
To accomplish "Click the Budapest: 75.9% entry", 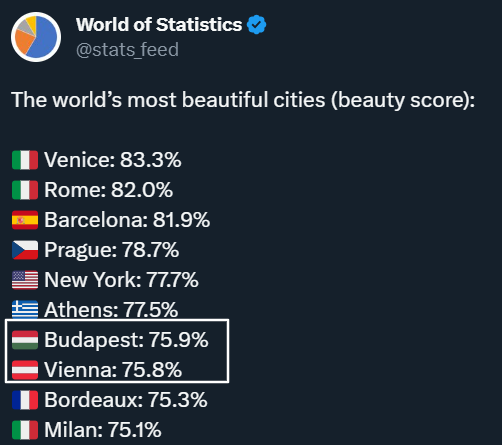I will [x=126, y=340].
